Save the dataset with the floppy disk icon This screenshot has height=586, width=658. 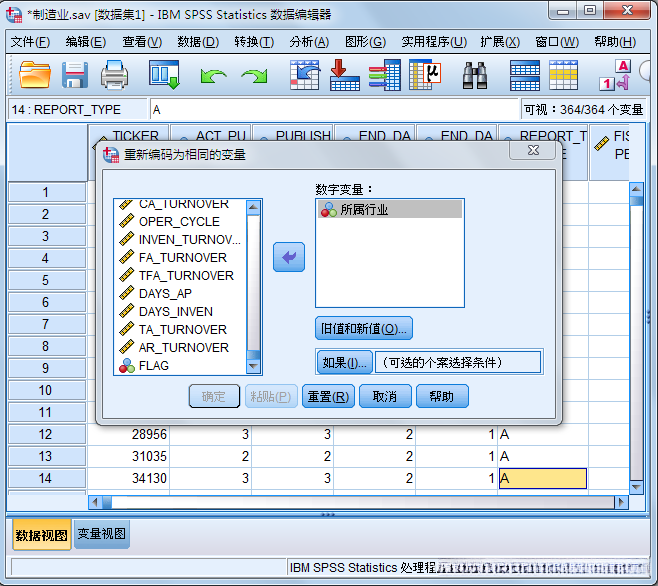[75, 74]
